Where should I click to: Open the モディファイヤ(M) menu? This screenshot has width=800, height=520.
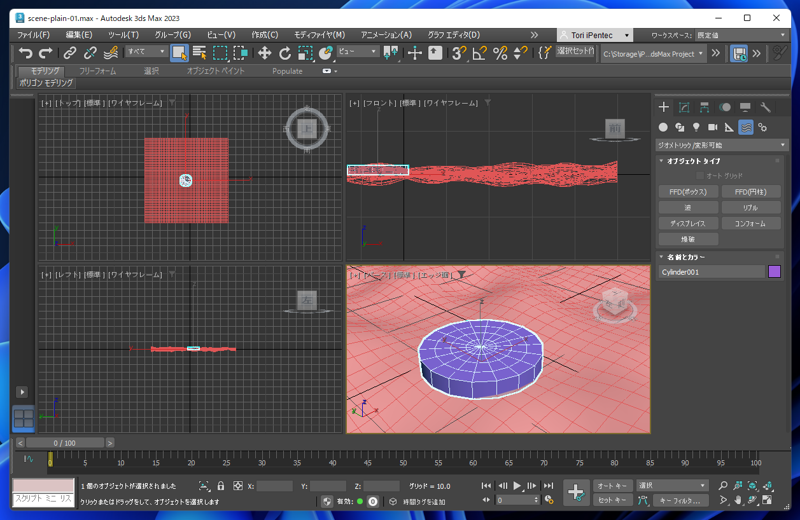[319, 35]
